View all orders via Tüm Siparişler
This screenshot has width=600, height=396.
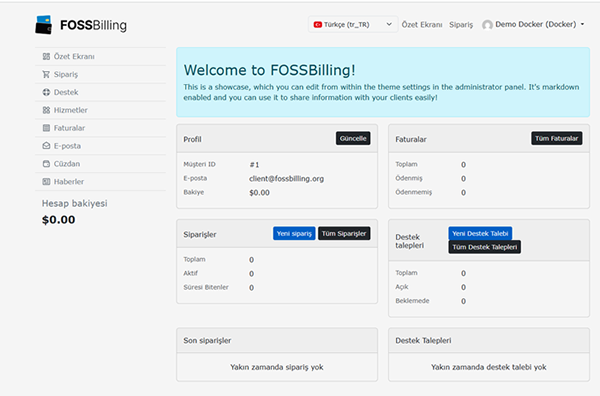[x=344, y=233]
